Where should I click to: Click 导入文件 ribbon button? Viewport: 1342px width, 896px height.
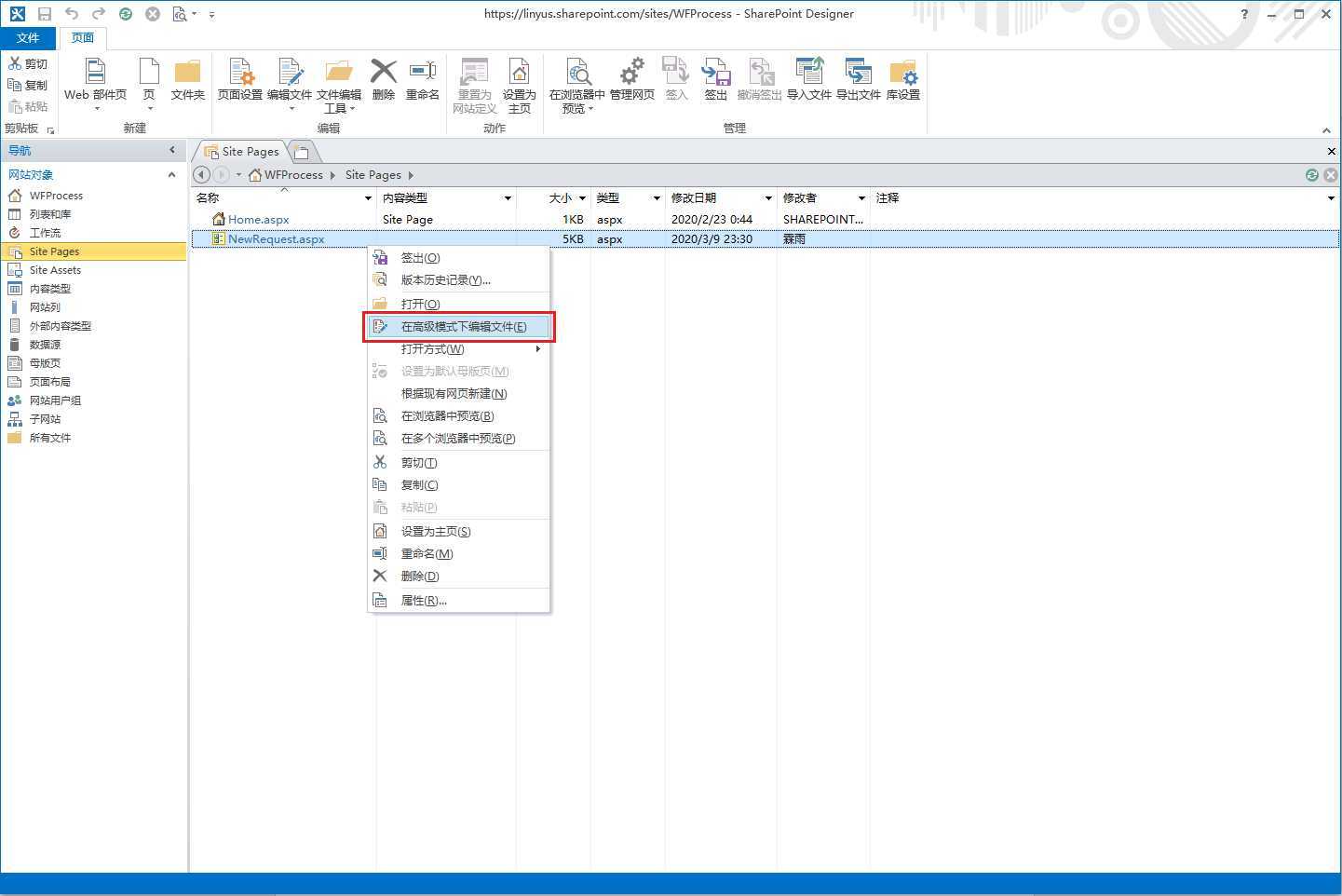808,80
